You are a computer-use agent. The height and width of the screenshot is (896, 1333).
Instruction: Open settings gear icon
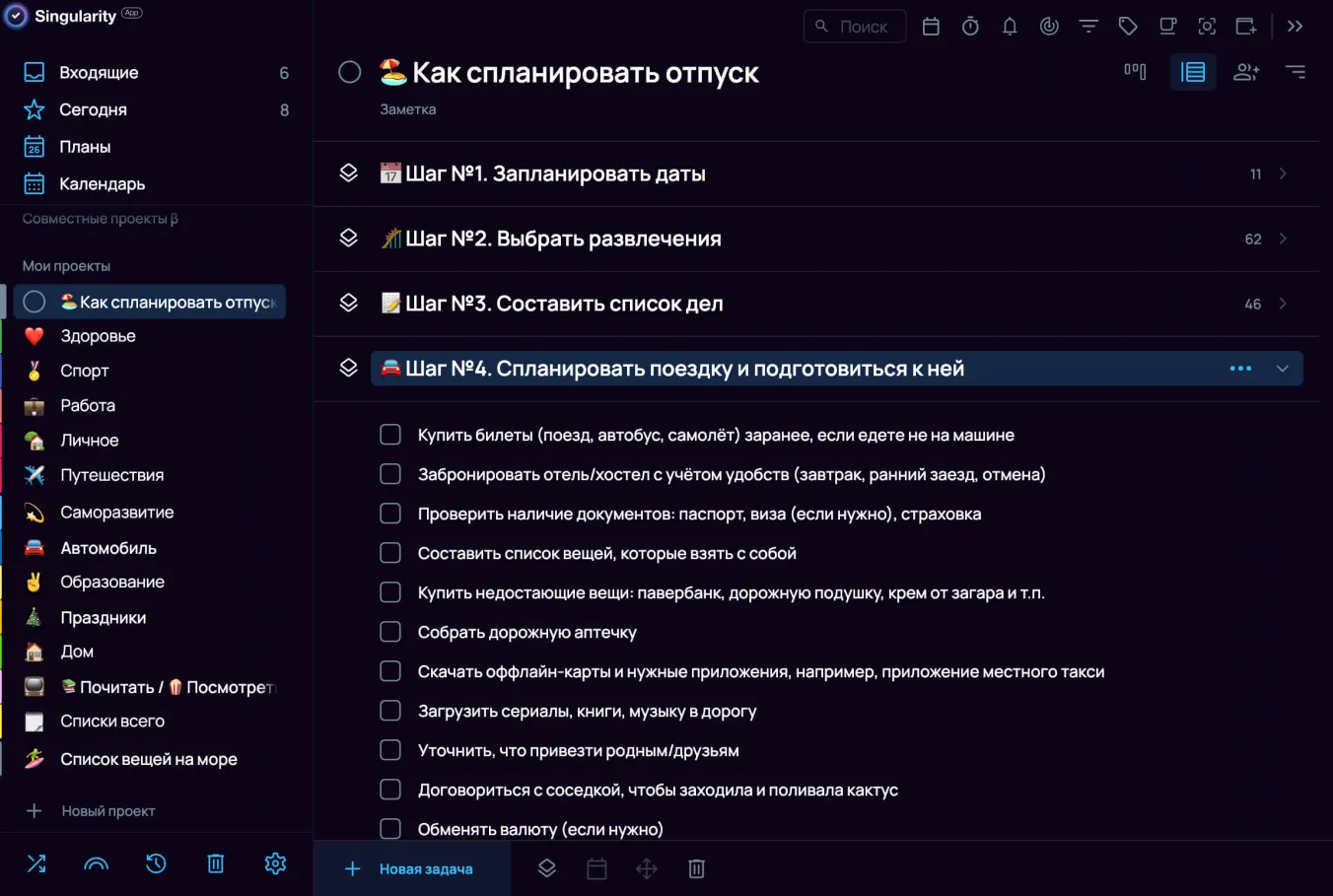(275, 864)
